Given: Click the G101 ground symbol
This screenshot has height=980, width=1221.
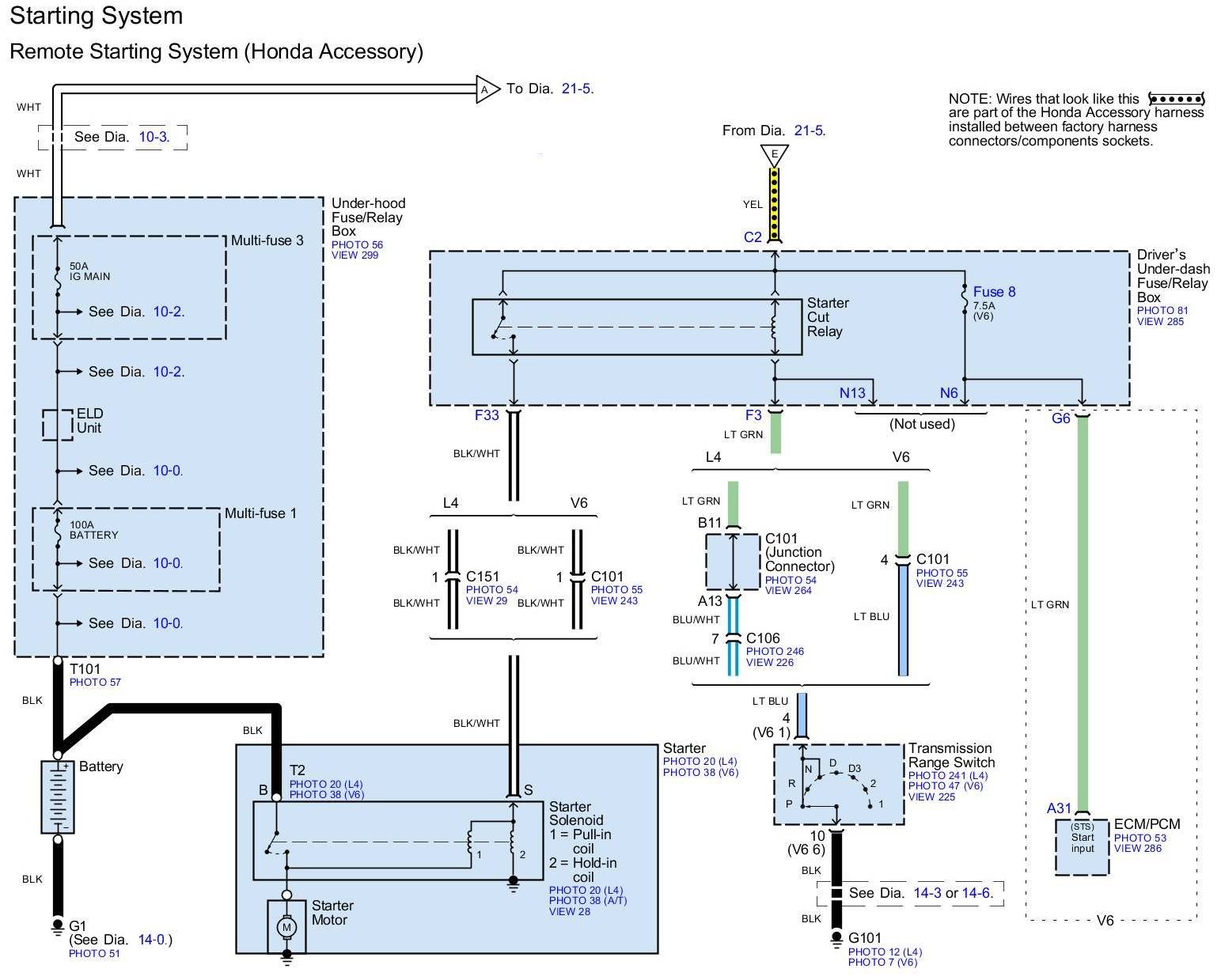Looking at the screenshot, I should (836, 939).
